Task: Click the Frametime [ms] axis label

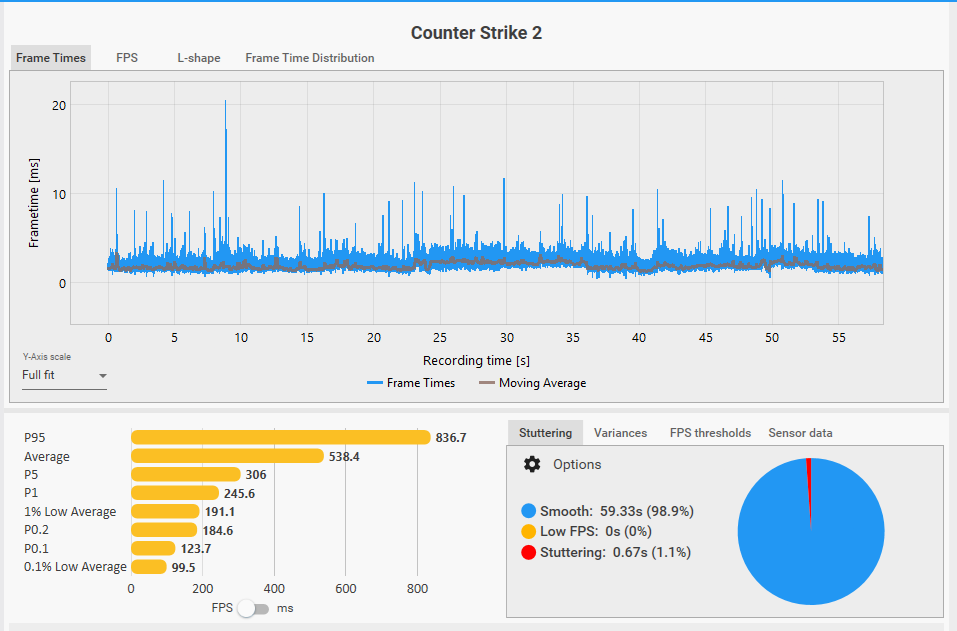Action: 34,203
